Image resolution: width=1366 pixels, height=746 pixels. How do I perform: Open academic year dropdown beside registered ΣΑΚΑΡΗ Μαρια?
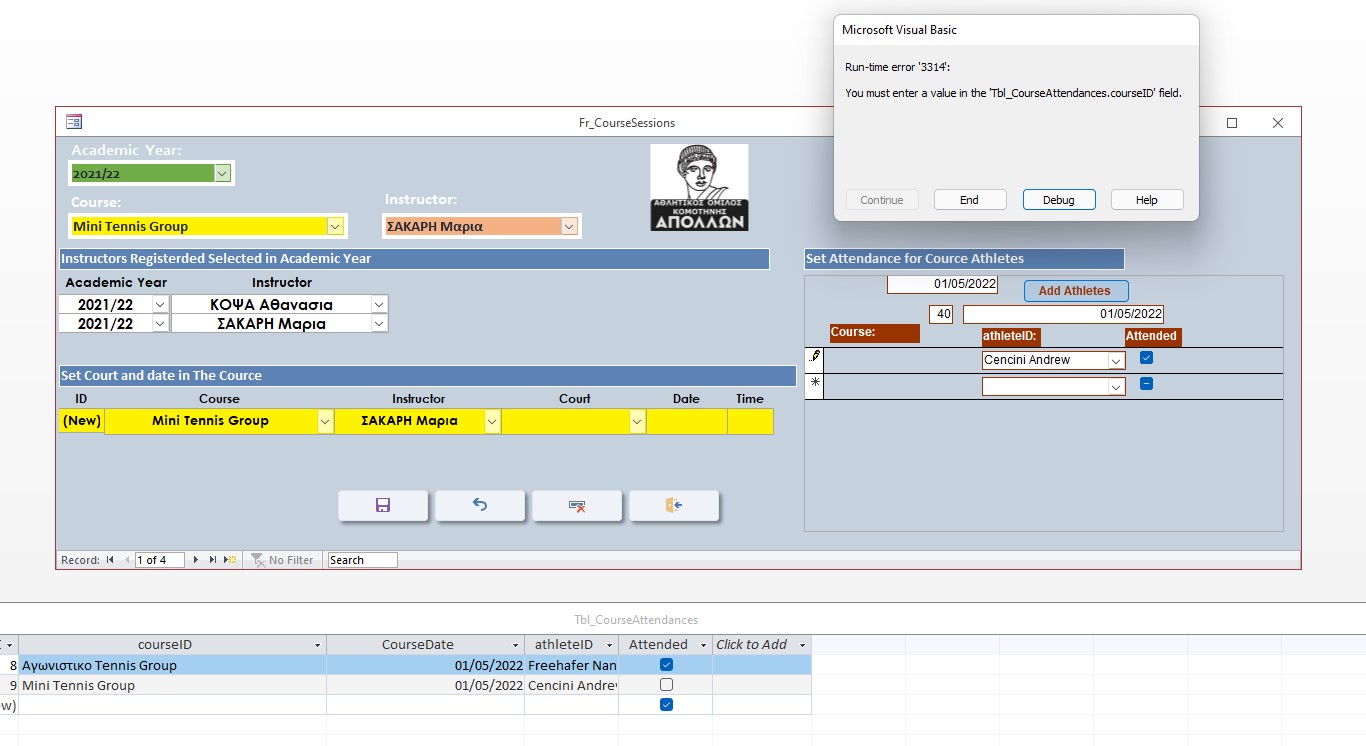pos(160,324)
